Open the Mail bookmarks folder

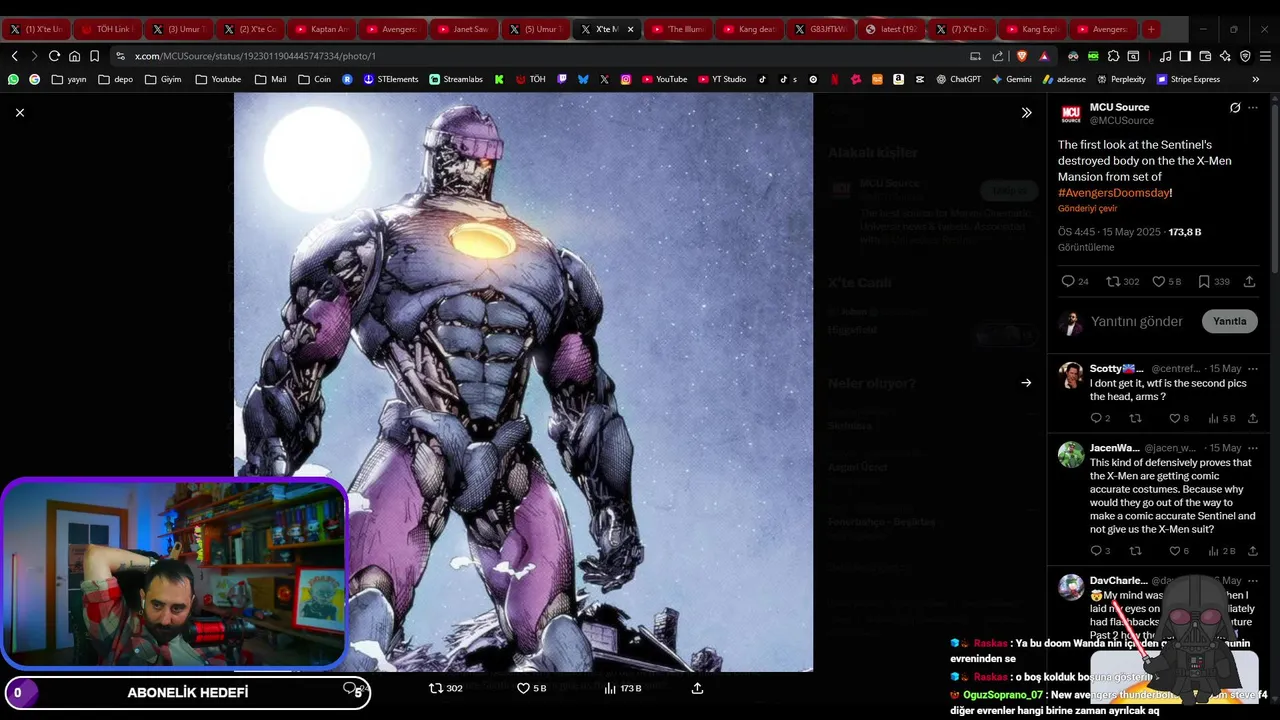click(270, 79)
